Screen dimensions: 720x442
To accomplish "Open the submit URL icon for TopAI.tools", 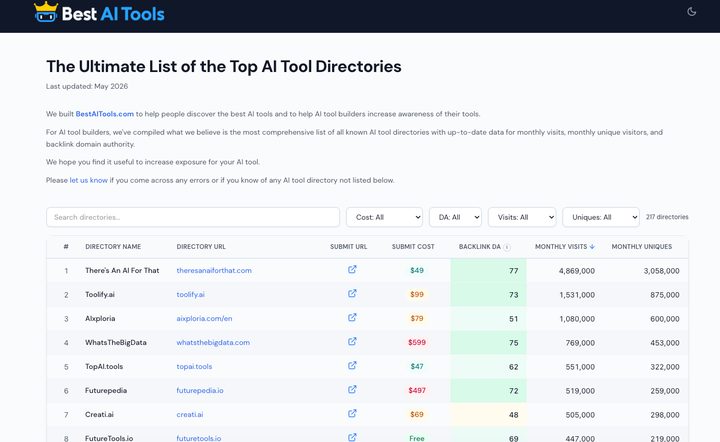I will pyautogui.click(x=352, y=365).
